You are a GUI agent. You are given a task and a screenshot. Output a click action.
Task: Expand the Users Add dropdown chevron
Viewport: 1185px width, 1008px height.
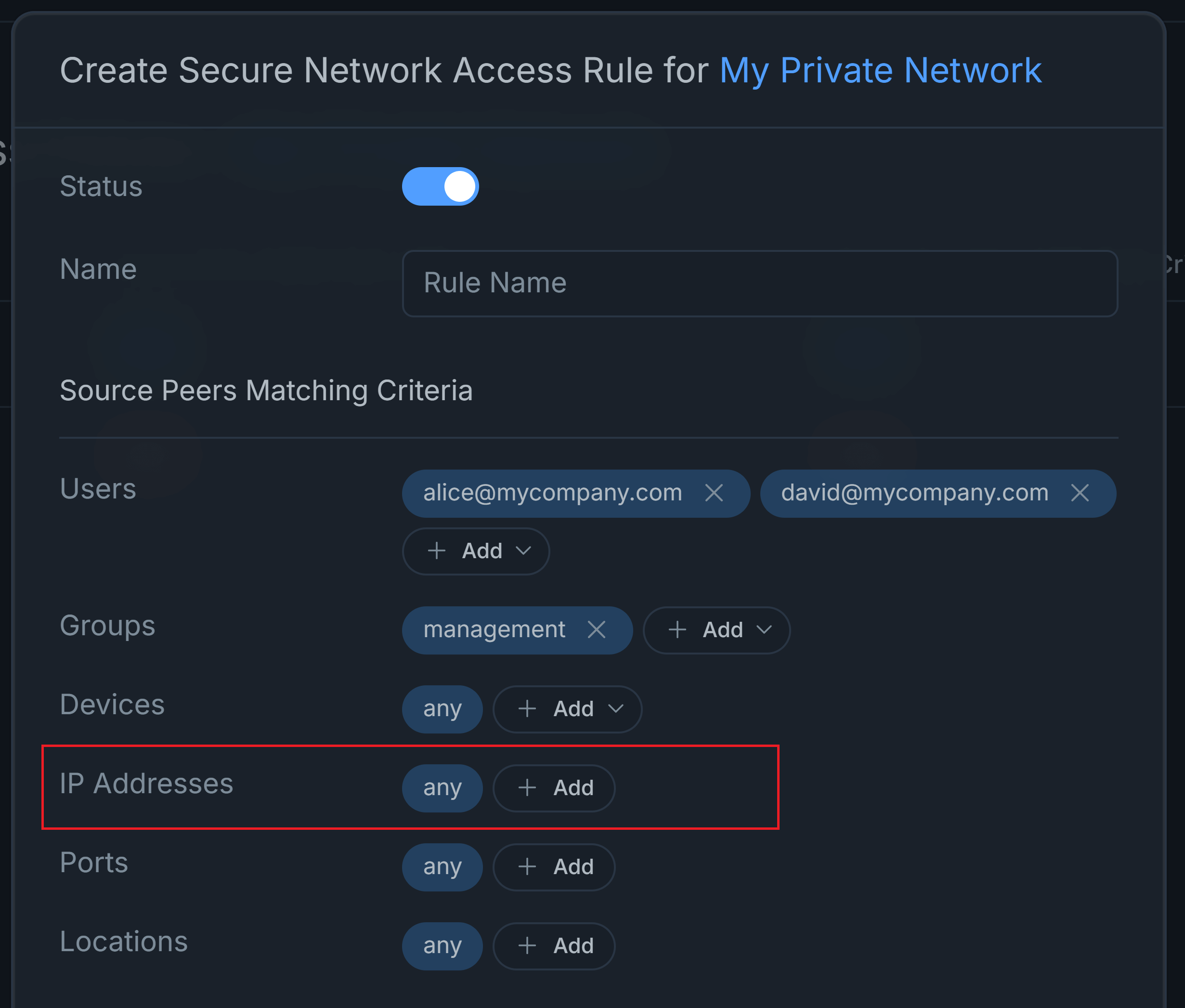point(523,551)
